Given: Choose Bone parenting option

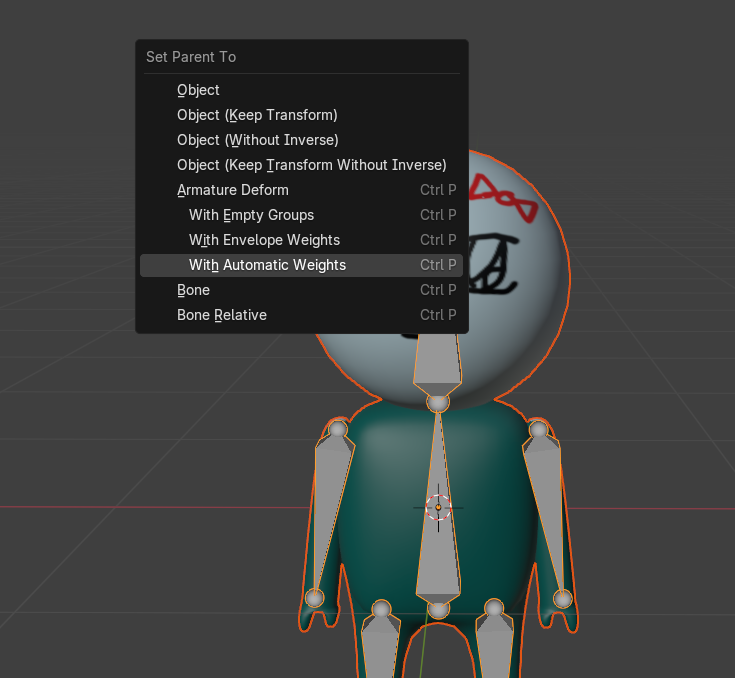Looking at the screenshot, I should click(x=301, y=290).
